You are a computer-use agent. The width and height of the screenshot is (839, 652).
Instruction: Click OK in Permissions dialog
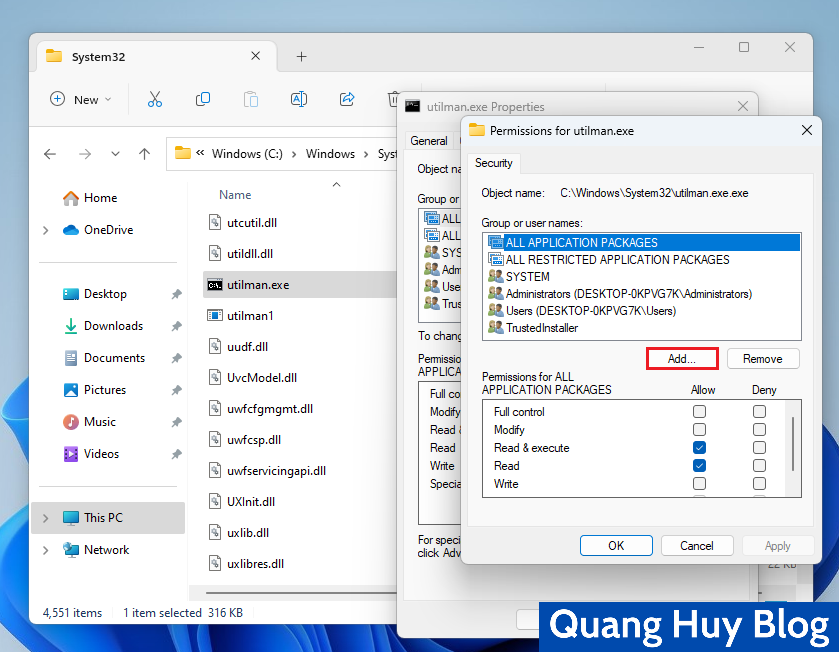(616, 546)
